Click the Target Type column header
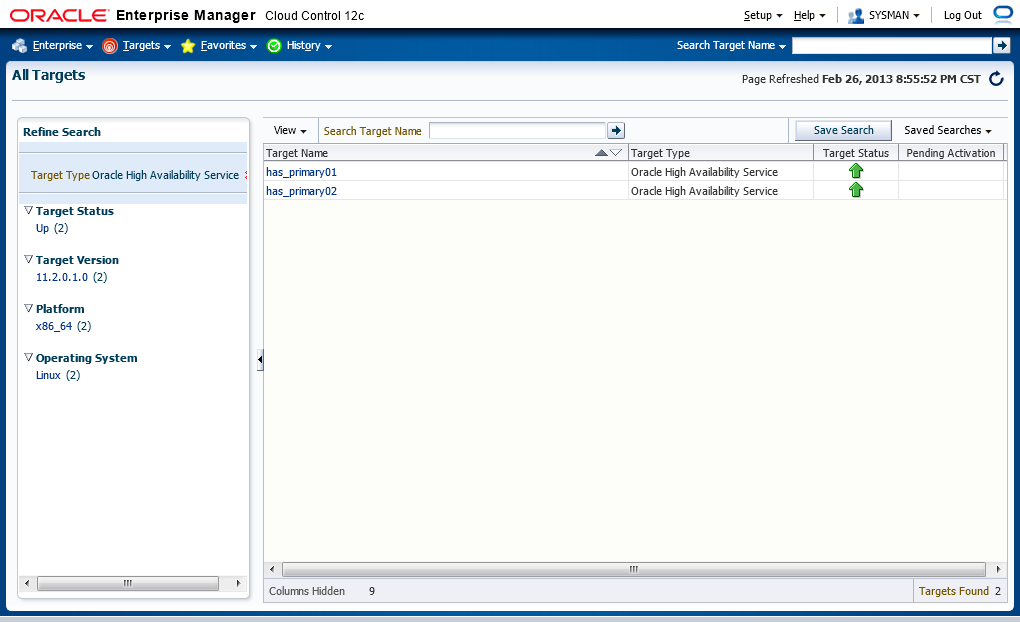This screenshot has width=1020, height=622. tap(720, 153)
